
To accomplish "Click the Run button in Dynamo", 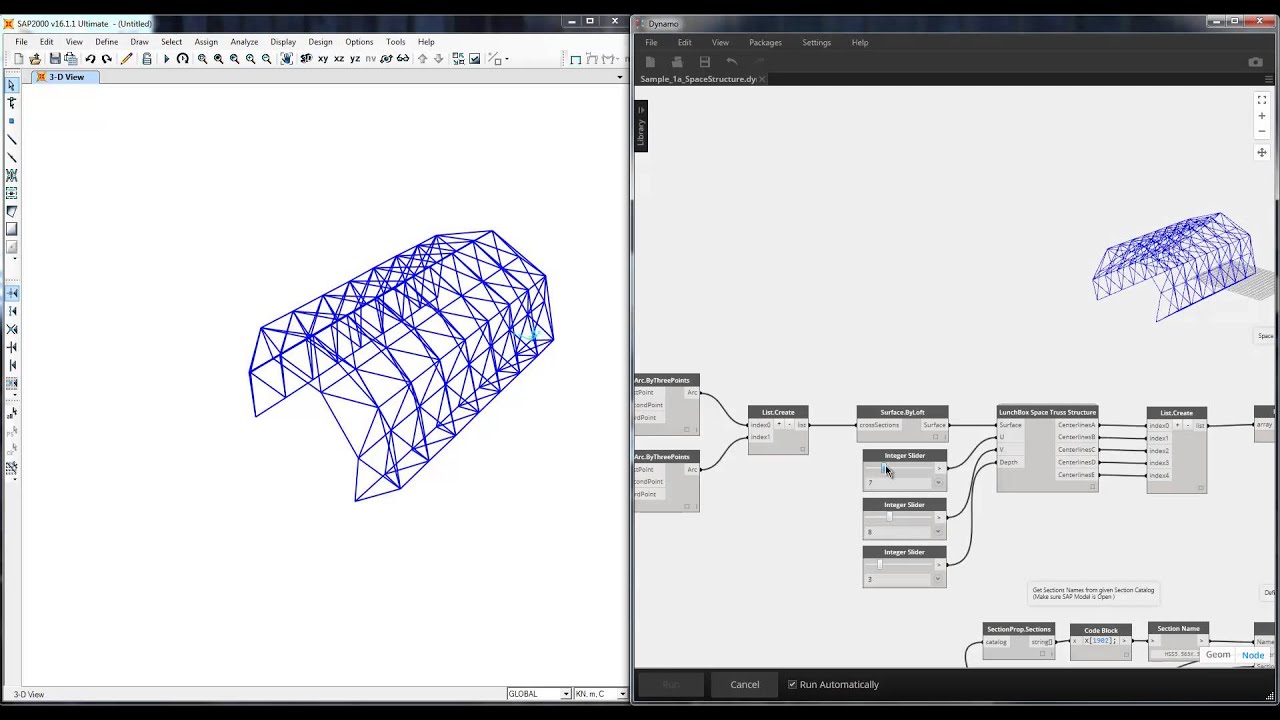I will coord(671,685).
